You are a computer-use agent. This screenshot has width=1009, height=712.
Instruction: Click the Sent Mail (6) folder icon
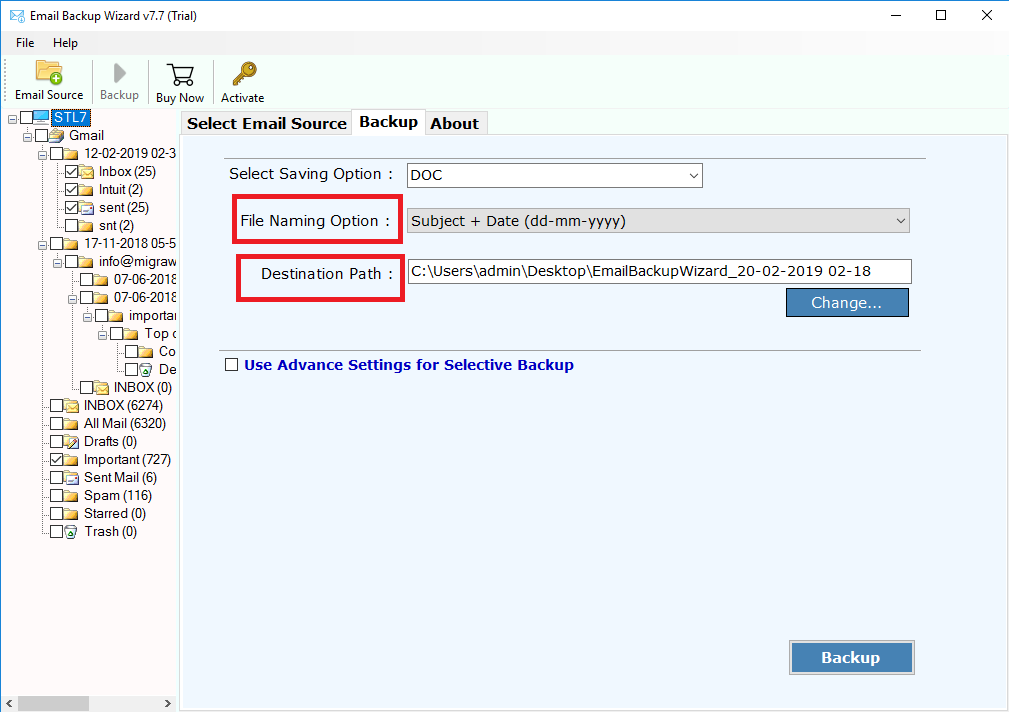71,478
